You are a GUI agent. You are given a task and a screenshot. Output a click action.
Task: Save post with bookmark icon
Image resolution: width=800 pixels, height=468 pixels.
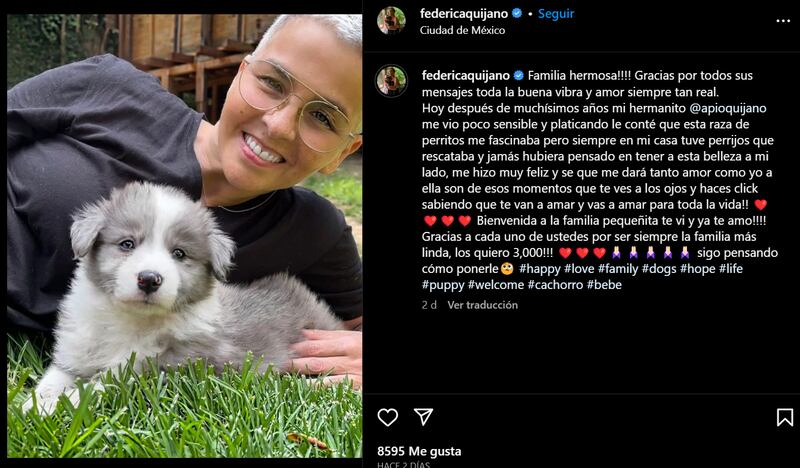(x=785, y=417)
